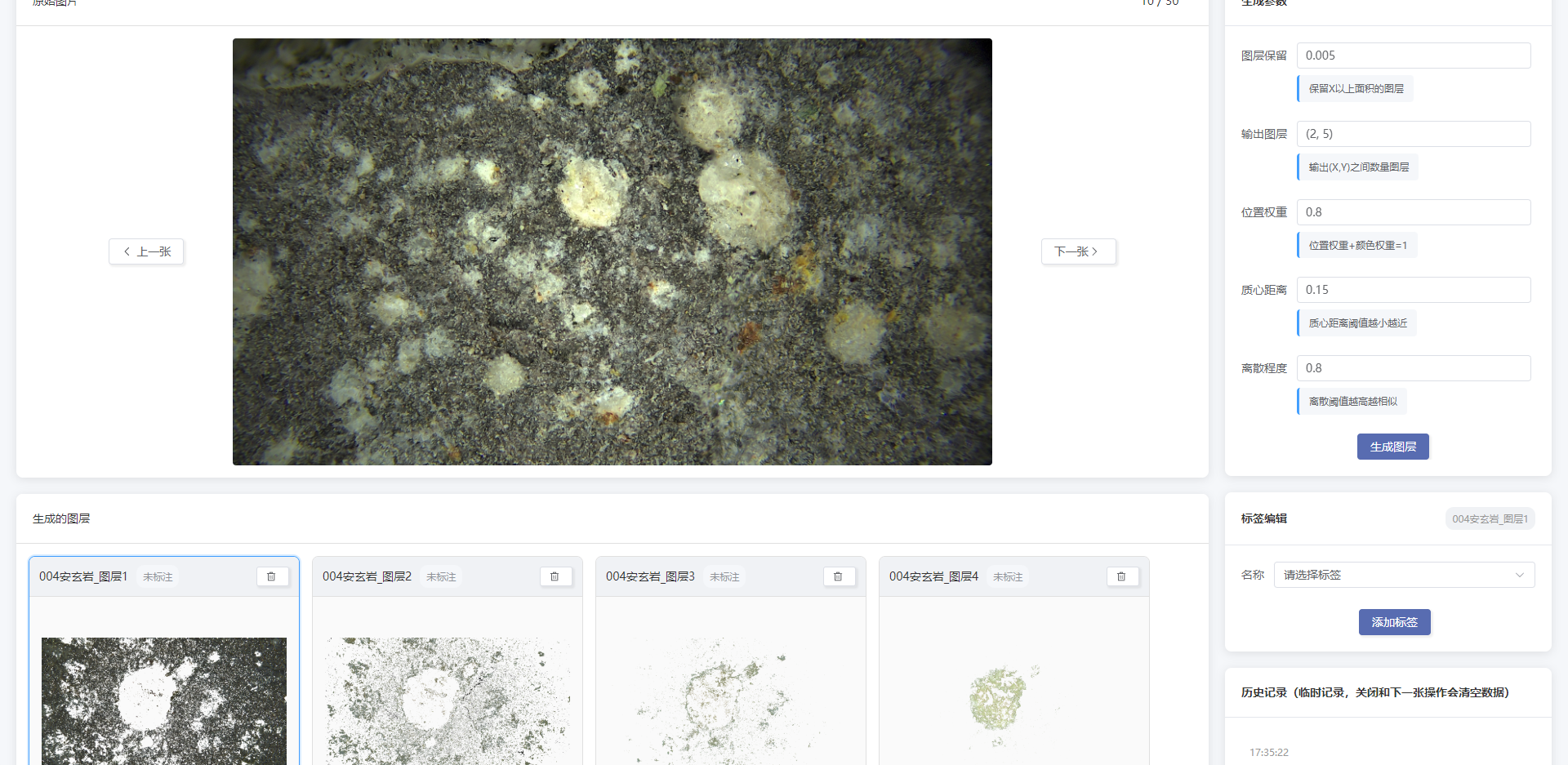Focus the 输出图层 input field
Screen dimensions: 1568x765
[x=1413, y=134]
